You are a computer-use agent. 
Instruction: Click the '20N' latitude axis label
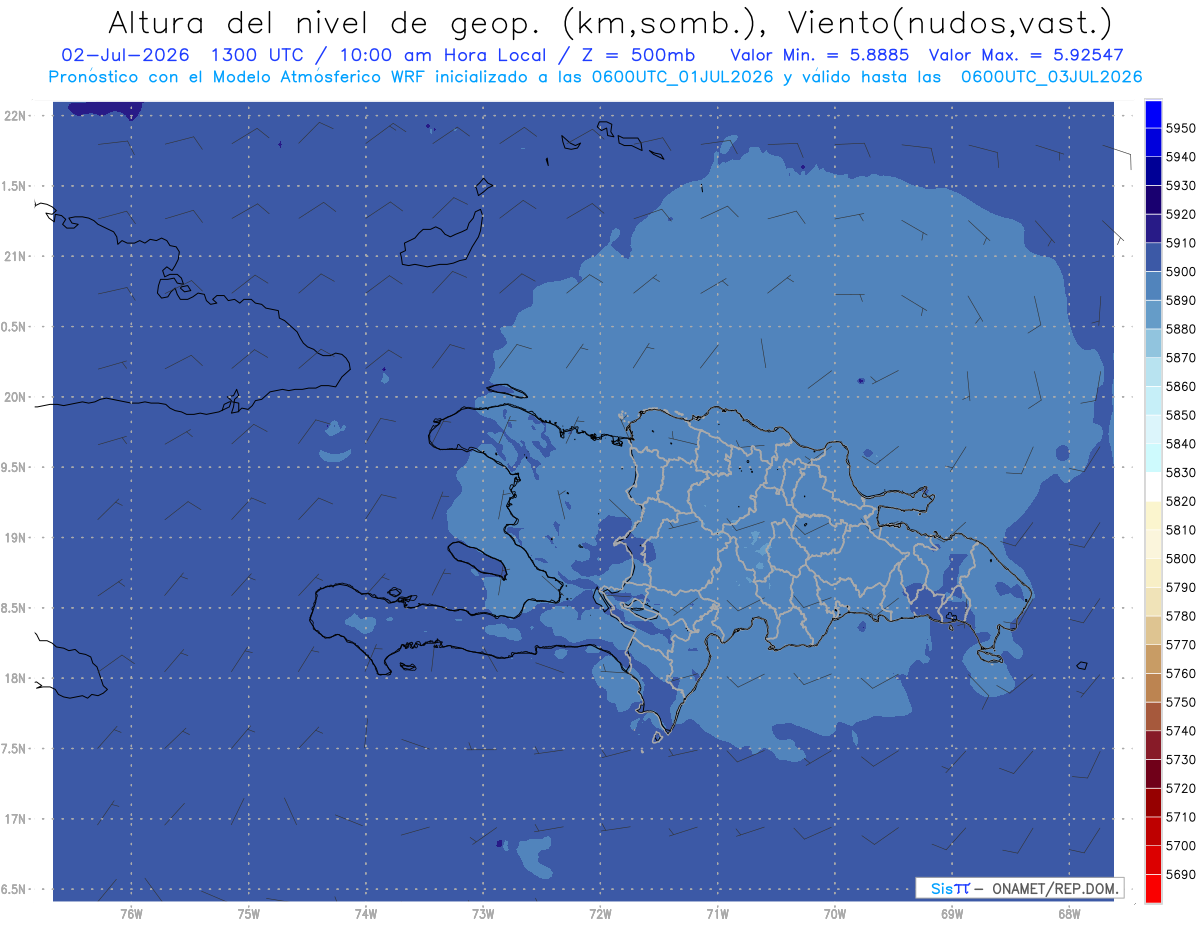(x=14, y=397)
